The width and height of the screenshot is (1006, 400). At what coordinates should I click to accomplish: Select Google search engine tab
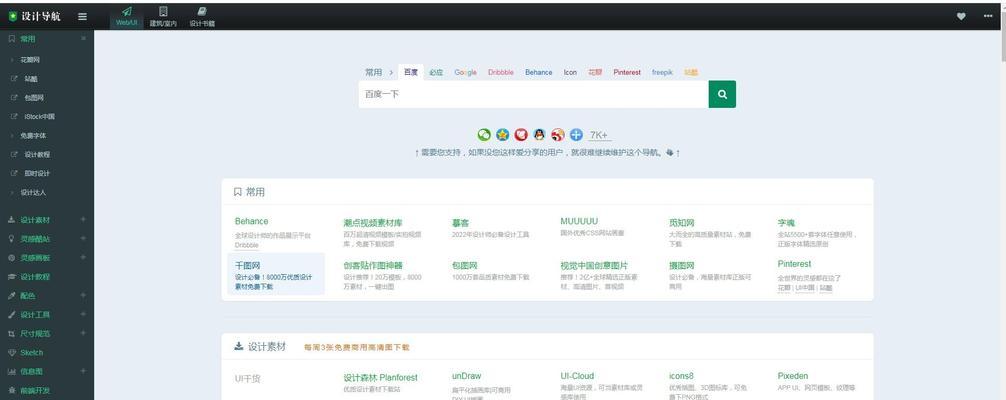465,73
